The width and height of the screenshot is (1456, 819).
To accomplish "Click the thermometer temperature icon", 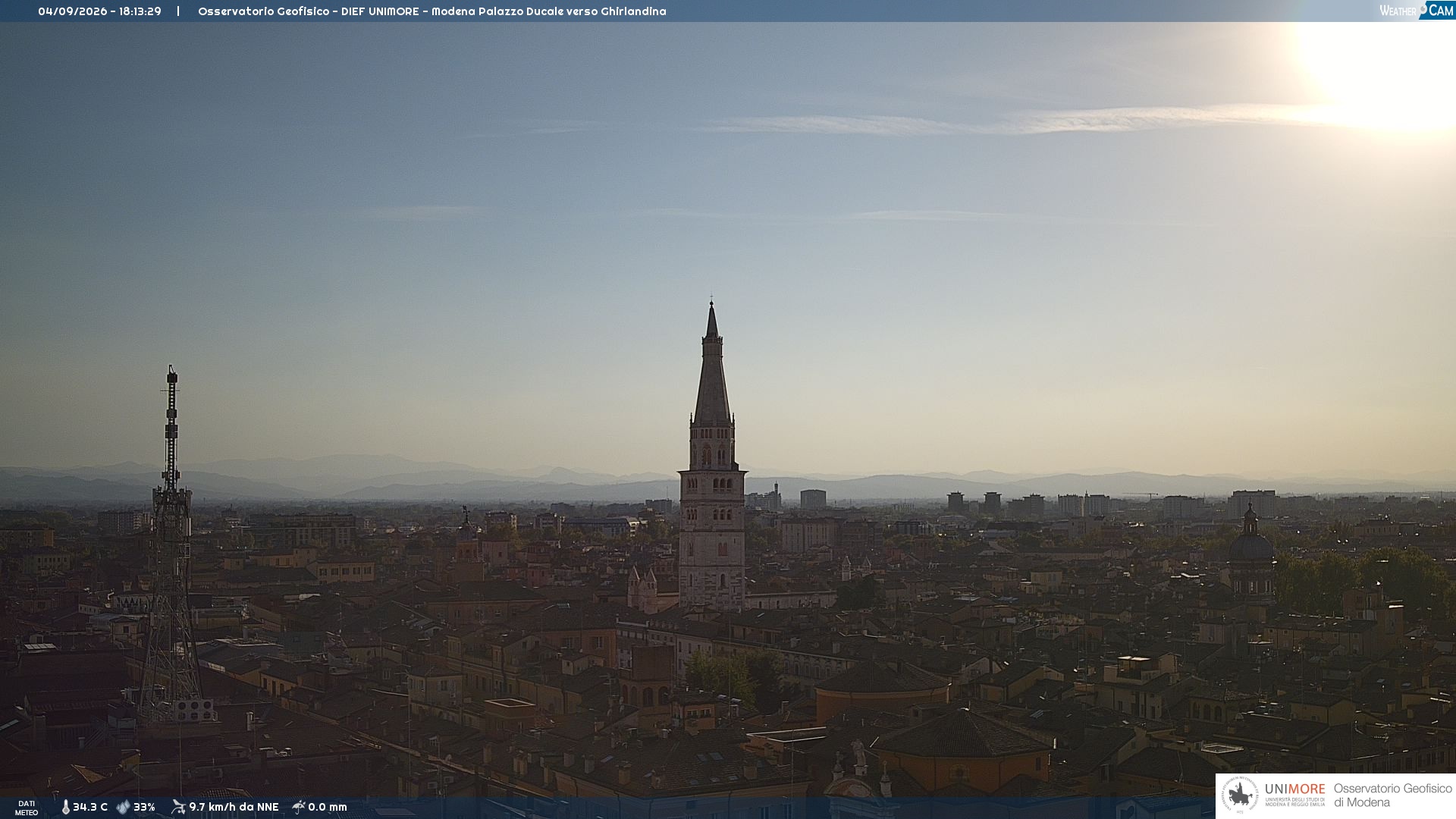I will [65, 807].
